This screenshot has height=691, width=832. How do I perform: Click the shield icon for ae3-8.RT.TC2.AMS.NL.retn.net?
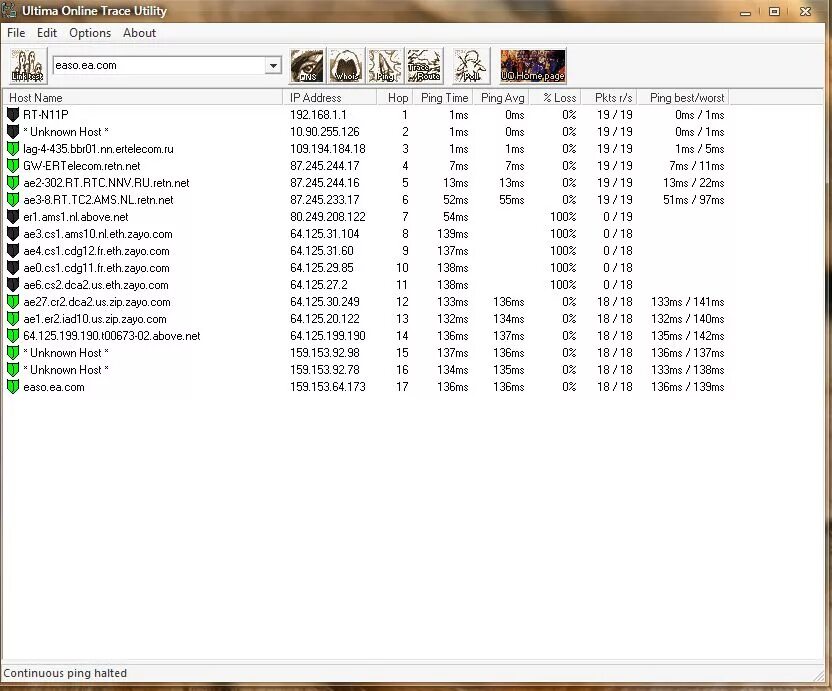(x=13, y=200)
